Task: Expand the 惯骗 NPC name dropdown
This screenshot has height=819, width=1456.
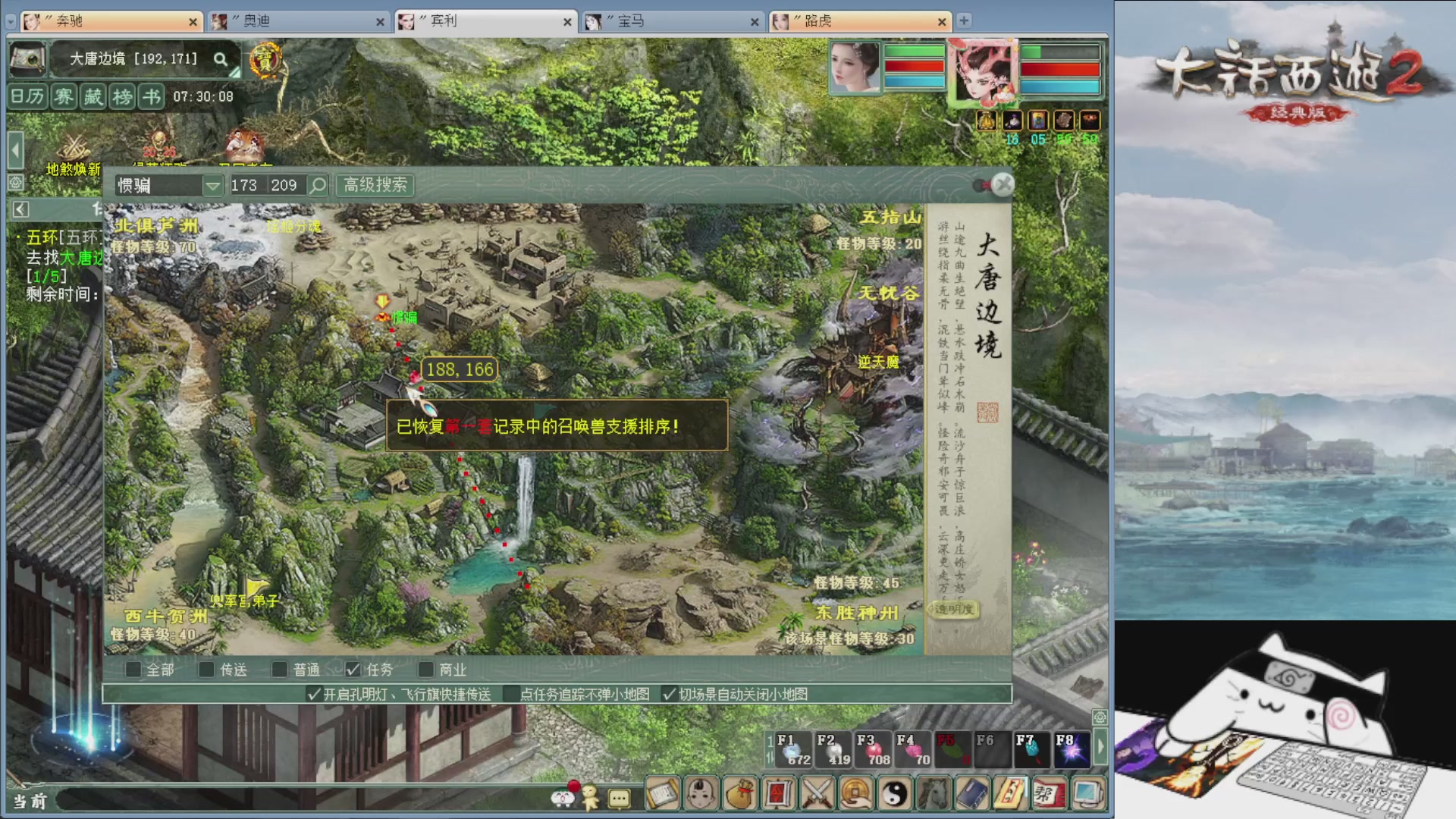Action: click(x=213, y=185)
